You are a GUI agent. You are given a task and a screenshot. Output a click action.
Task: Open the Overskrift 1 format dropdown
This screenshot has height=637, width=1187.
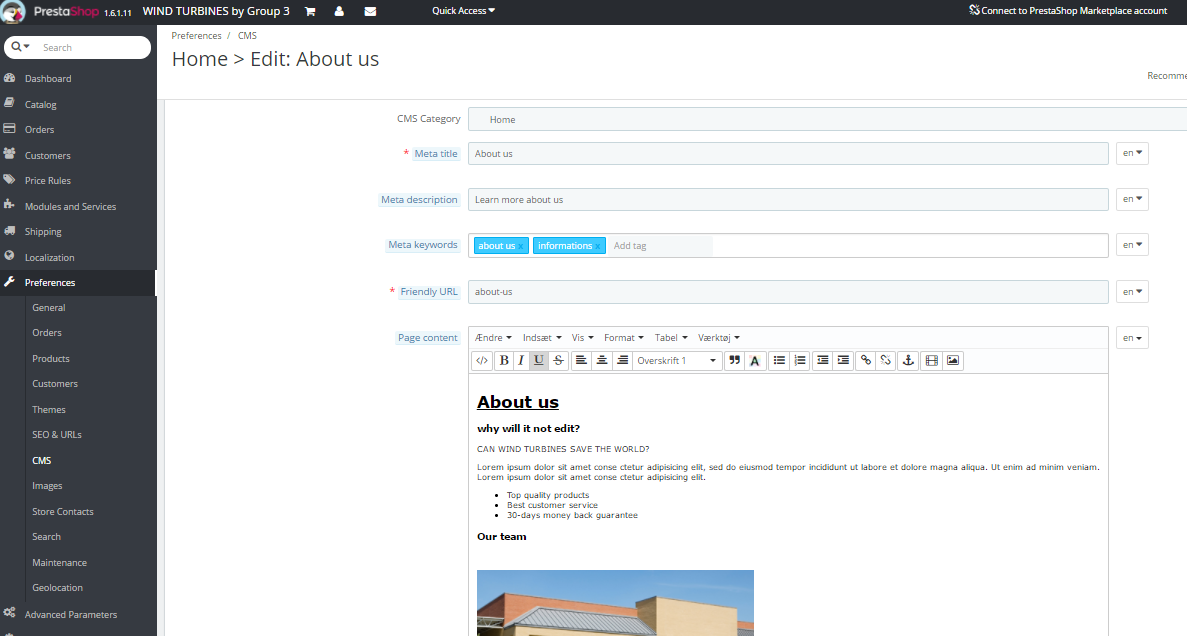[677, 361]
